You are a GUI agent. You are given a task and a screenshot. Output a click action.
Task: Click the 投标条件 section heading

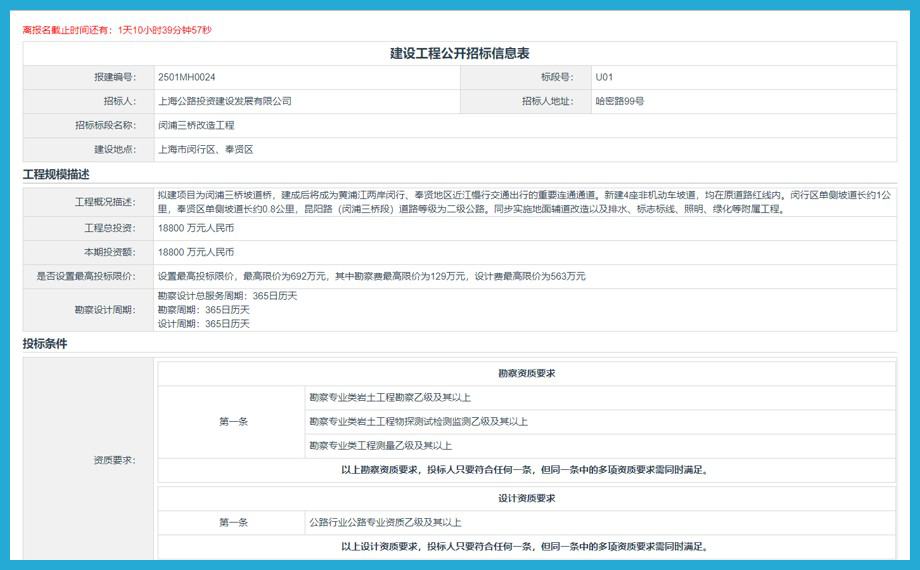pos(45,344)
